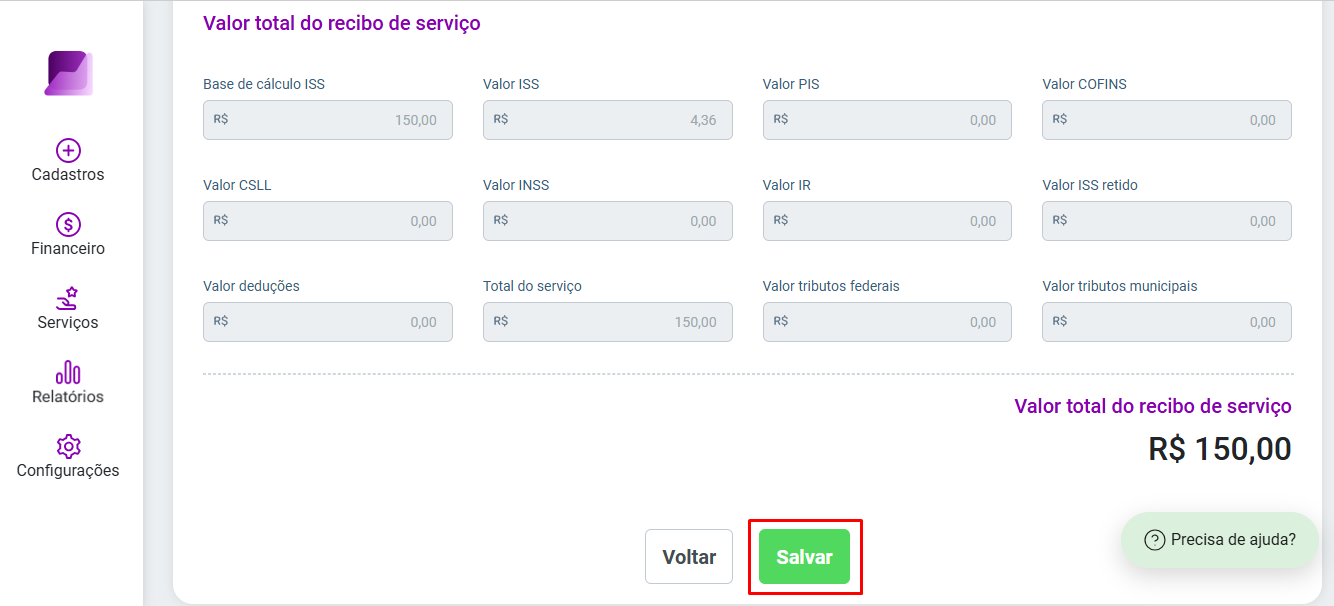The width and height of the screenshot is (1334, 606).
Task: Click the Valor INSS field
Action: point(608,221)
